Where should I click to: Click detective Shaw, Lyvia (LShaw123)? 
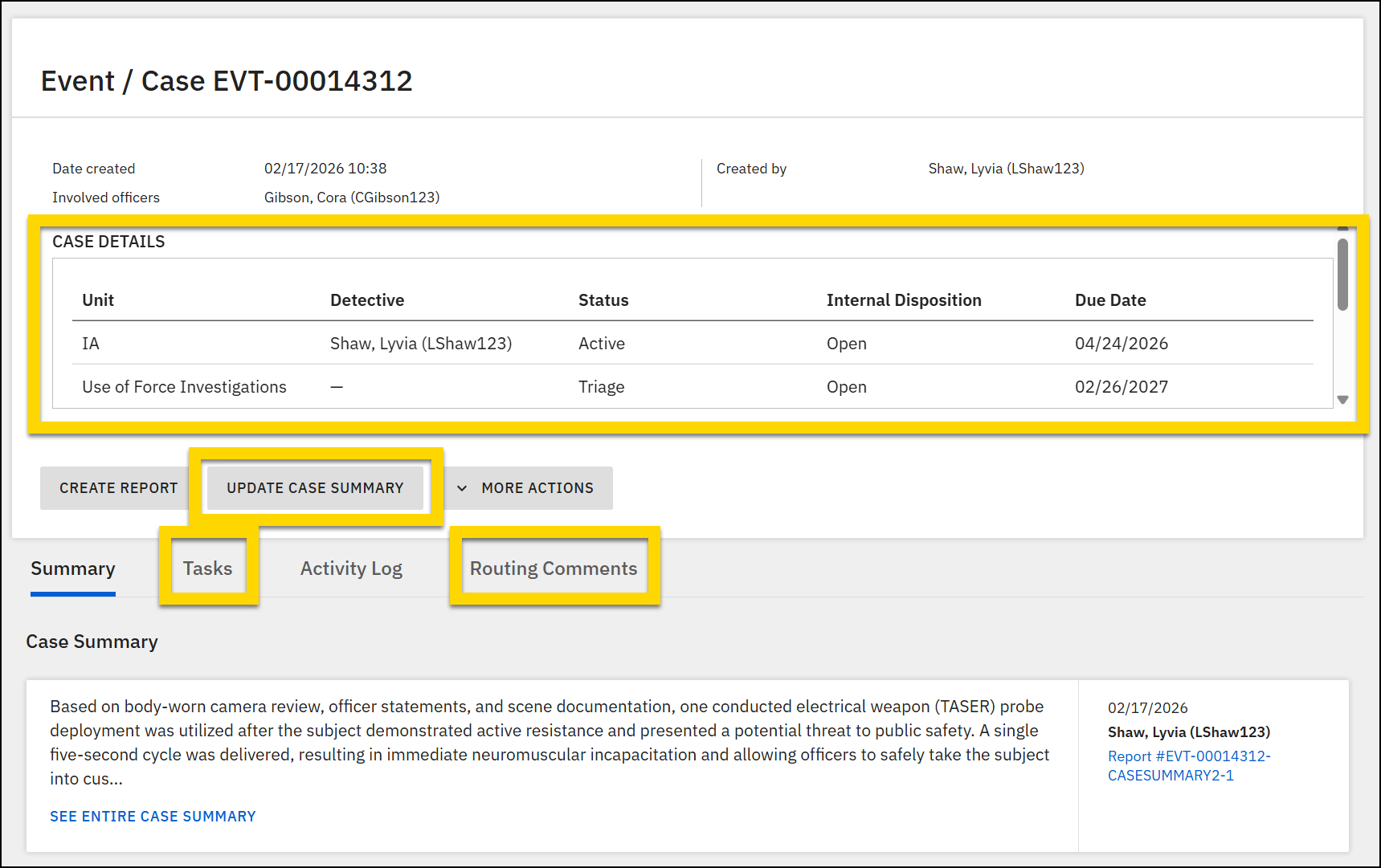[x=420, y=343]
